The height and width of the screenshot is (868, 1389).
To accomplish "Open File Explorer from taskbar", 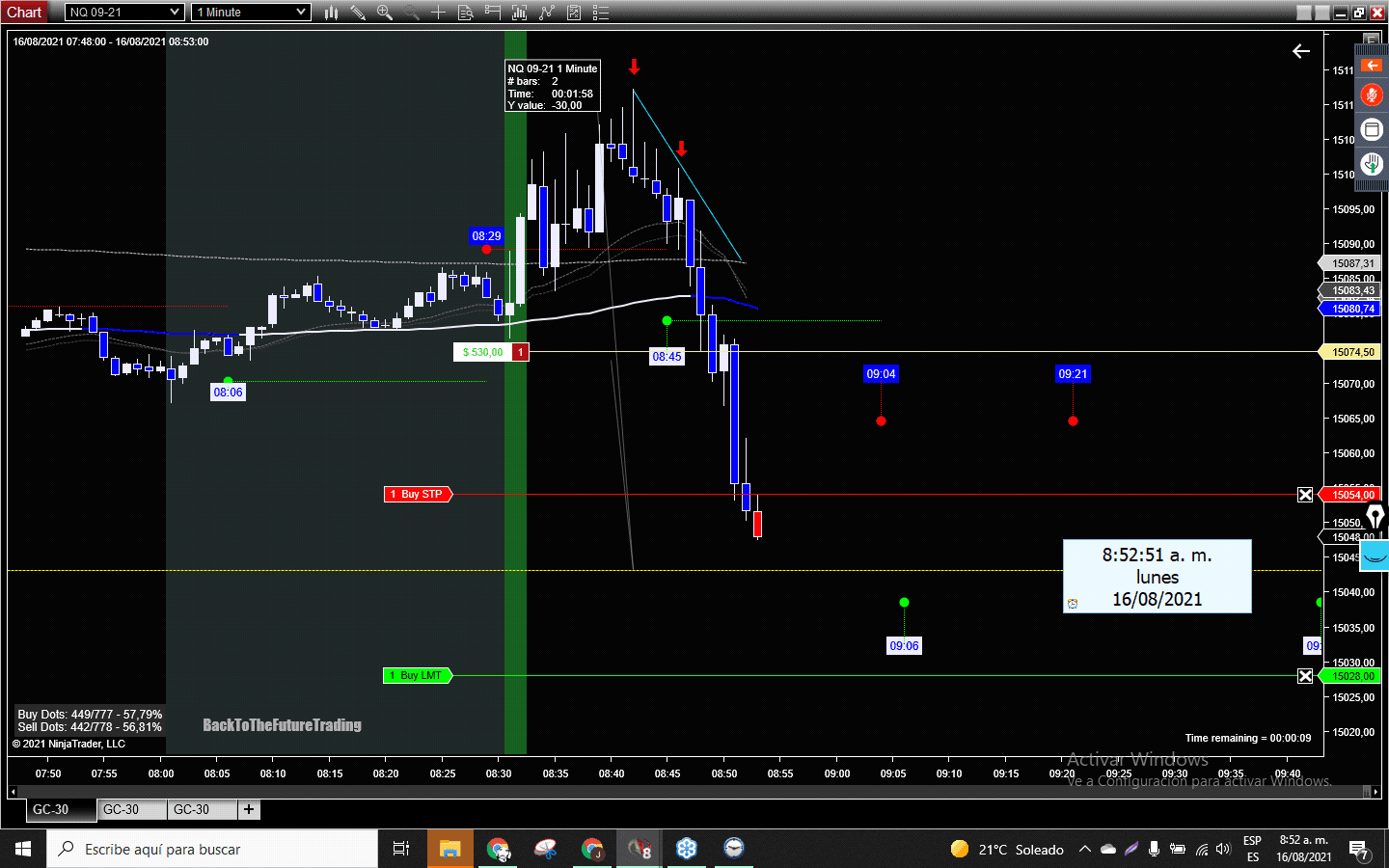I will point(449,849).
